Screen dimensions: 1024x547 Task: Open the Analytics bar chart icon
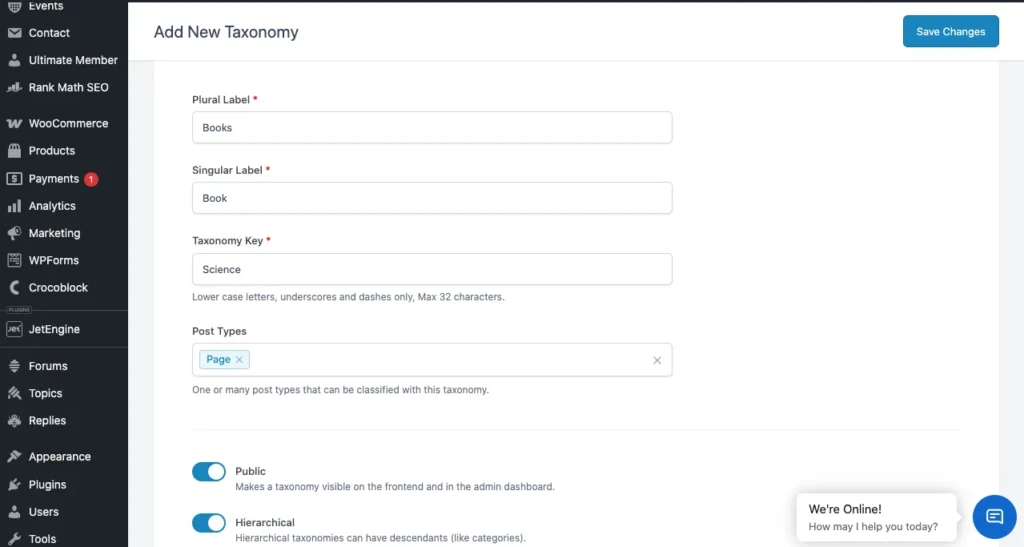pyautogui.click(x=14, y=206)
